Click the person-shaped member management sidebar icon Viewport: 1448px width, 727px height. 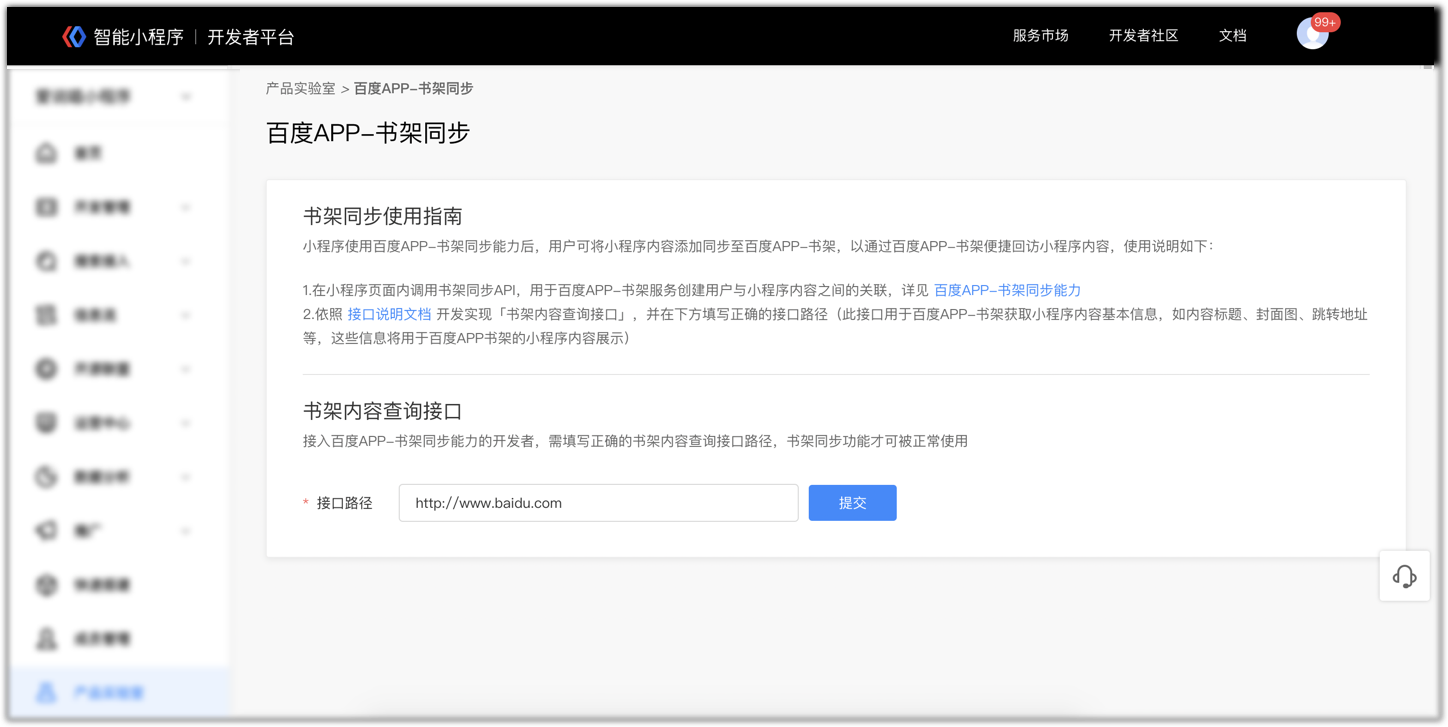point(46,639)
